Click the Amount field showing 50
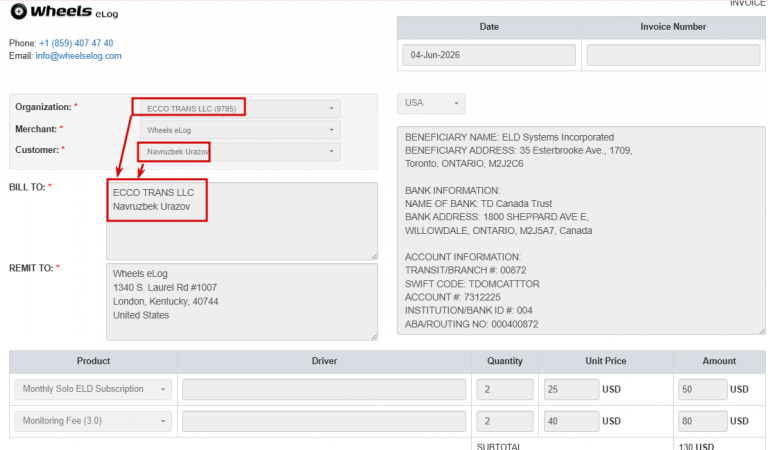Image resolution: width=768 pixels, height=450 pixels. (702, 389)
